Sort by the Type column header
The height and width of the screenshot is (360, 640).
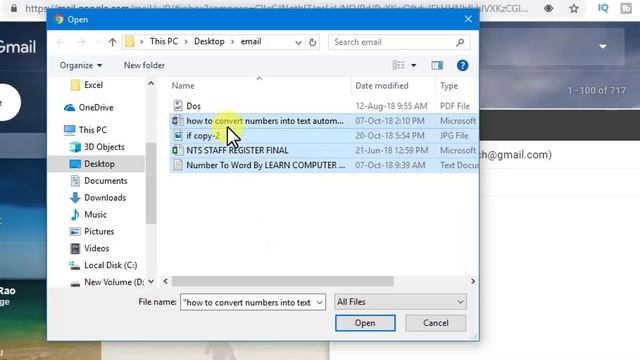coord(449,86)
